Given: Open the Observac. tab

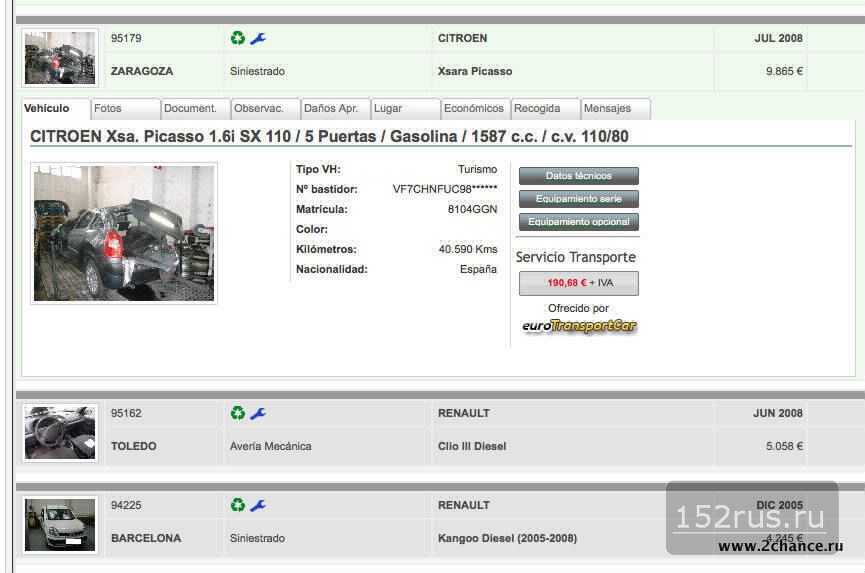Looking at the screenshot, I should click(x=265, y=109).
